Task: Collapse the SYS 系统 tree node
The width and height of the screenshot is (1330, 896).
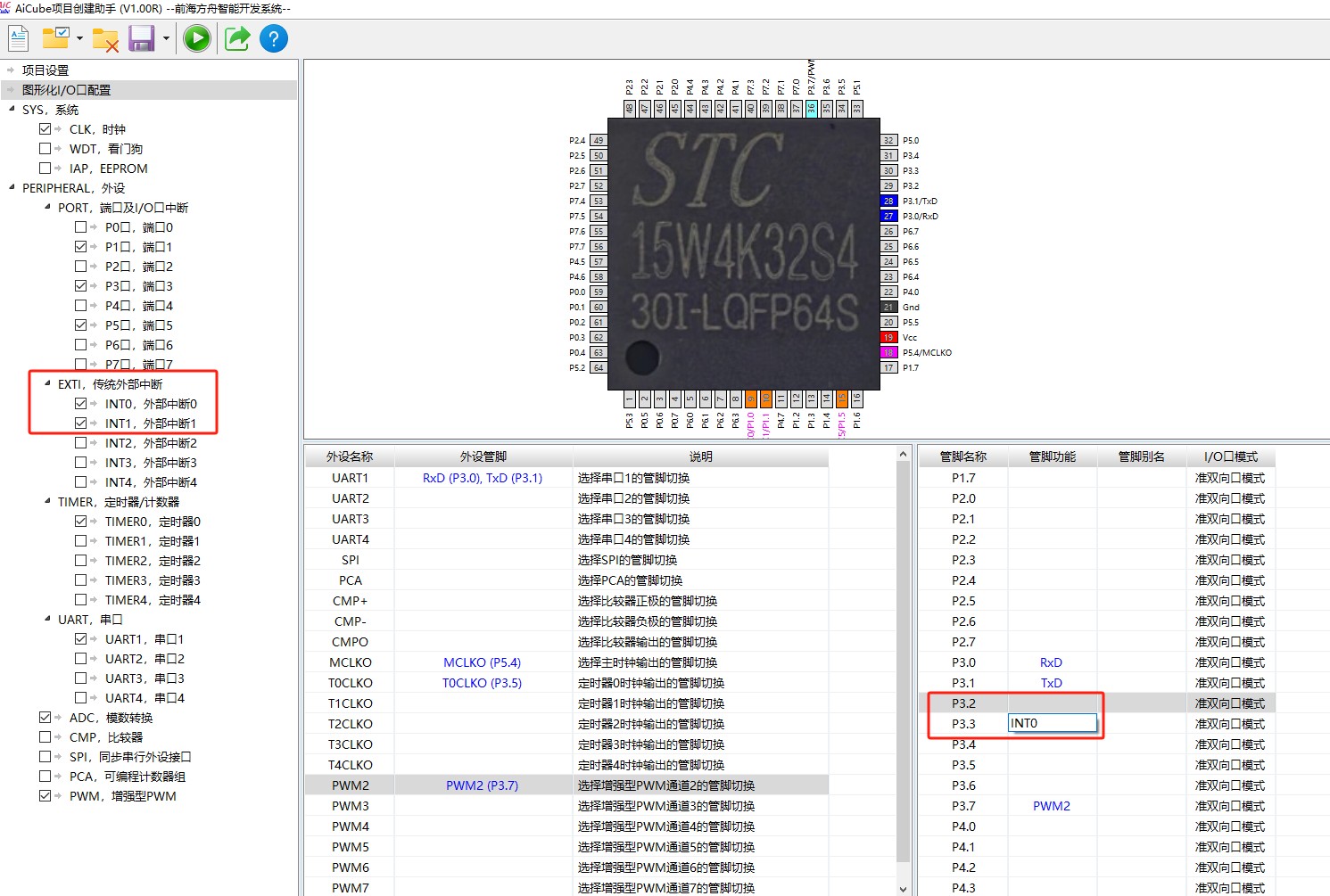Action: click(x=12, y=110)
